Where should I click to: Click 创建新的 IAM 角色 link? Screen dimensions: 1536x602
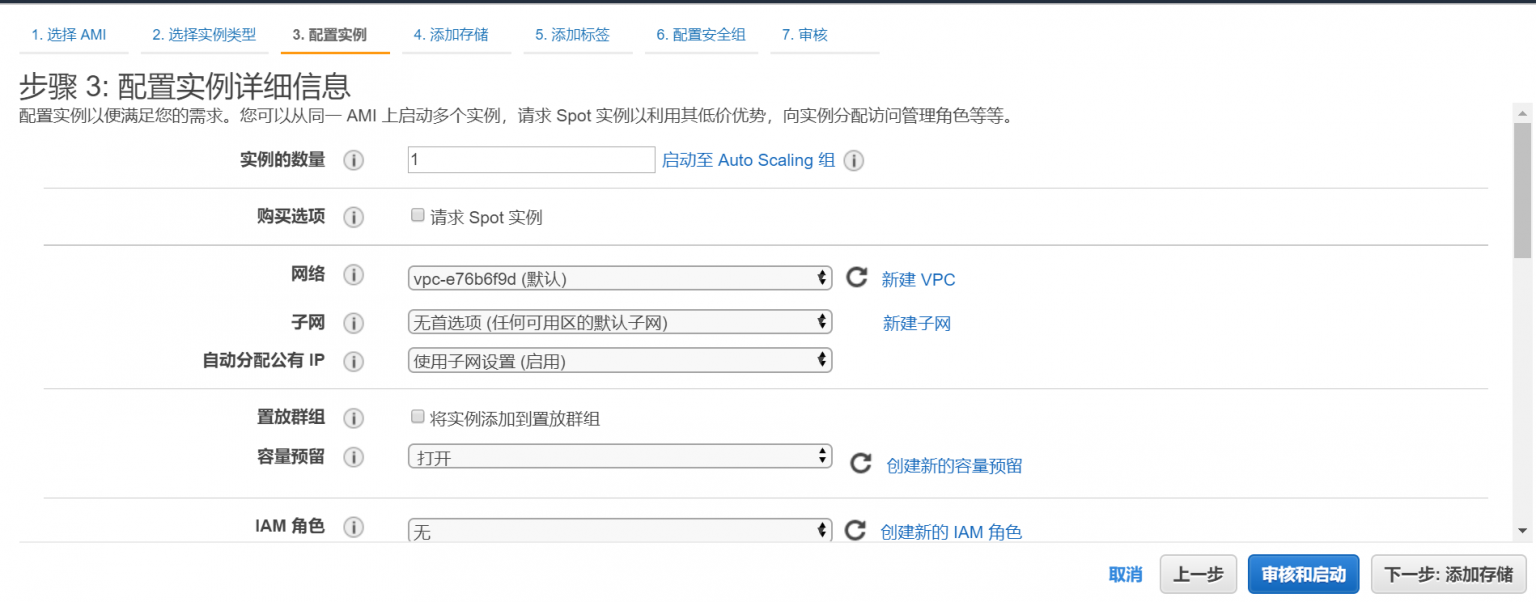pyautogui.click(x=951, y=532)
